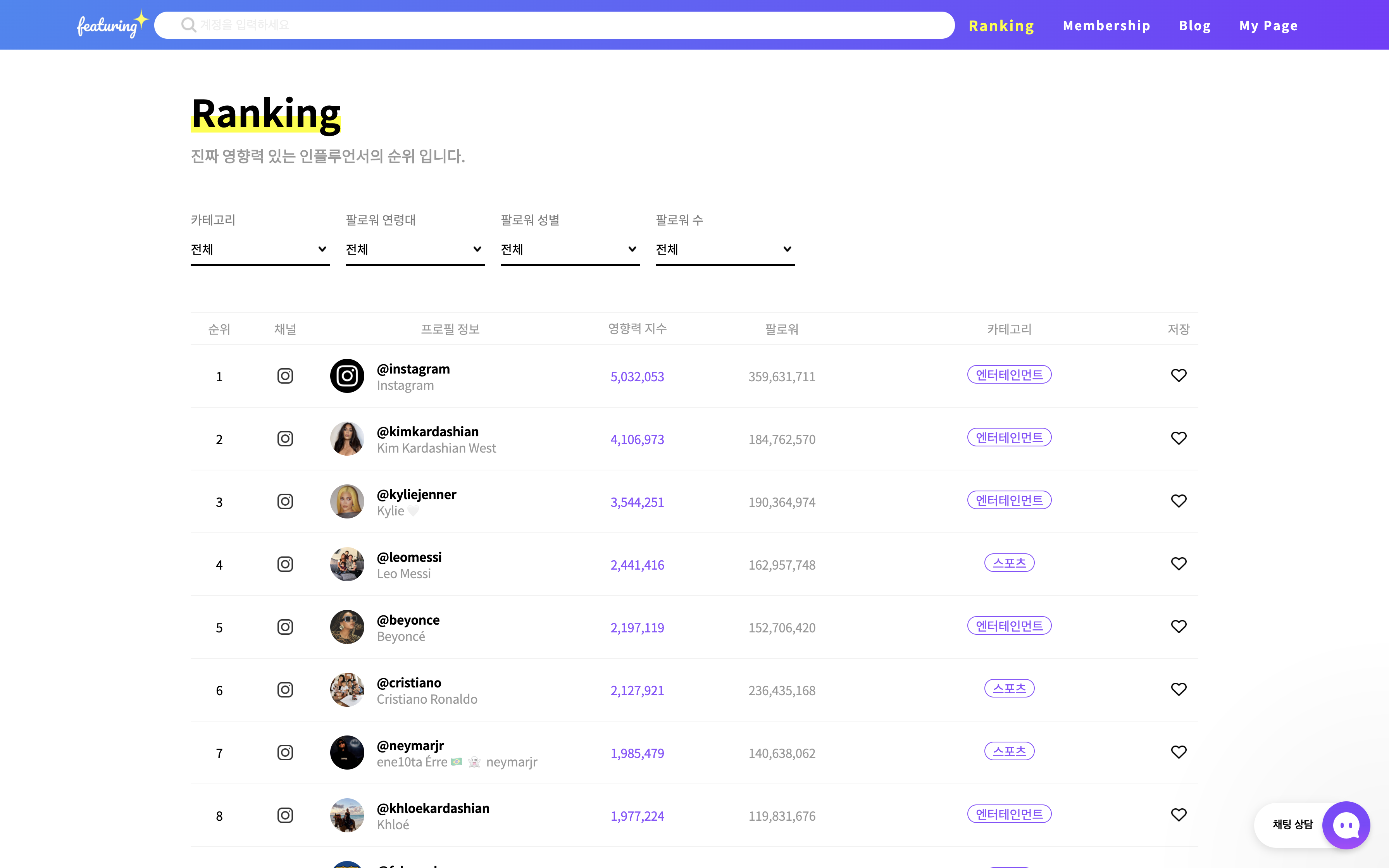The height and width of the screenshot is (868, 1389).
Task: Open the My Page menu item
Action: click(x=1268, y=26)
